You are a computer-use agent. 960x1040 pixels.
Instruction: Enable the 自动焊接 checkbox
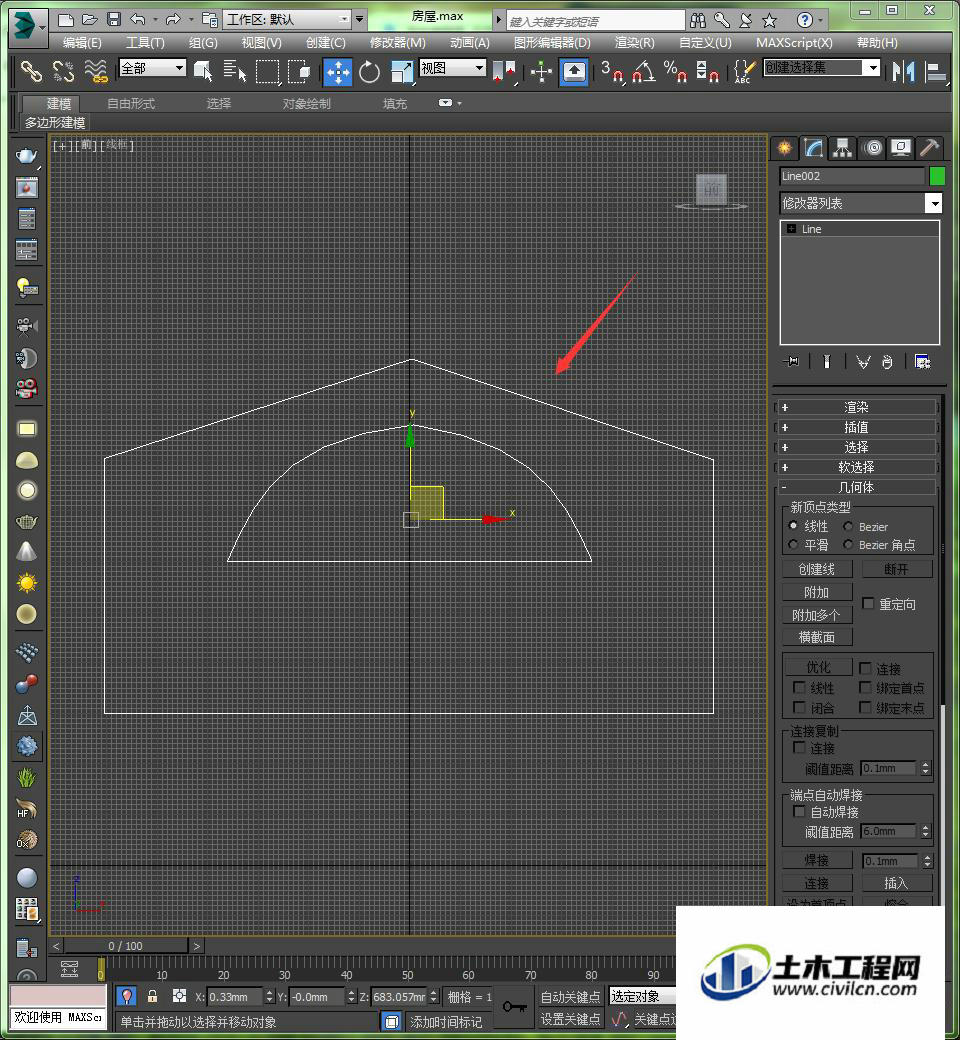[x=799, y=811]
